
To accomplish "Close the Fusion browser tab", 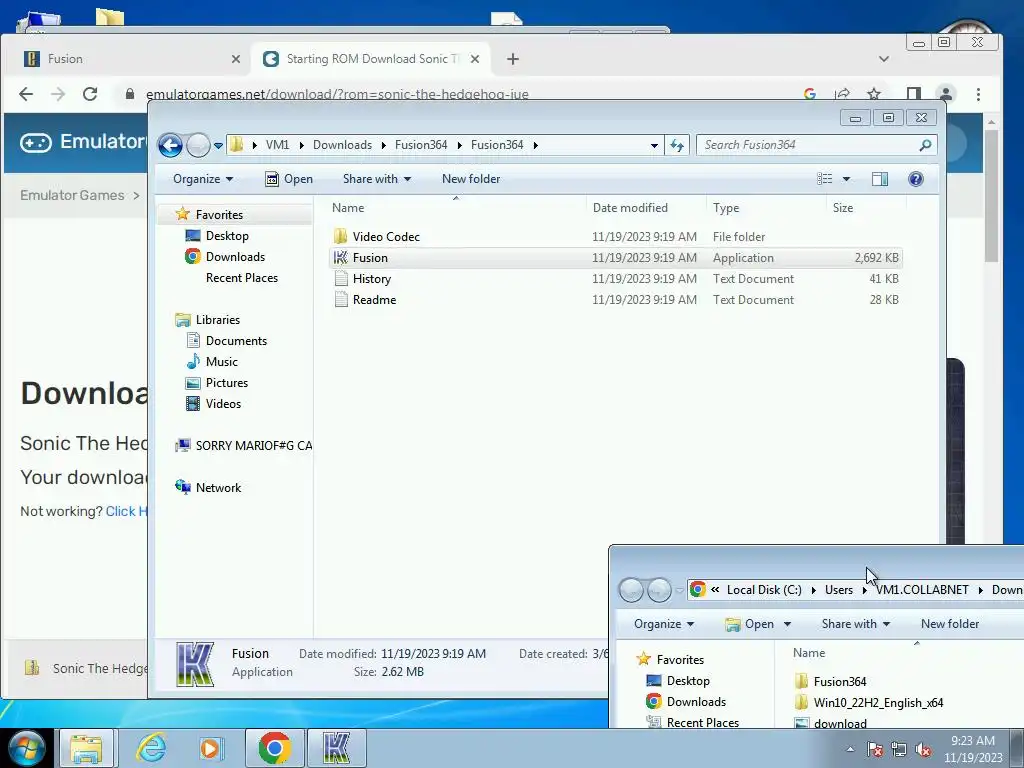I will pos(236,59).
